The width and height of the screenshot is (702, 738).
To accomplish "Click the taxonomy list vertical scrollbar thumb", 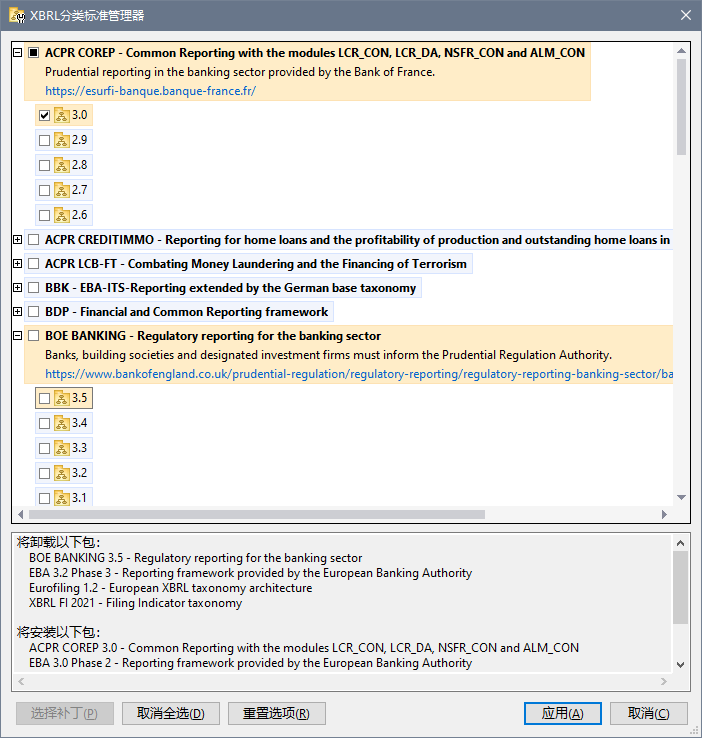I will click(x=681, y=107).
